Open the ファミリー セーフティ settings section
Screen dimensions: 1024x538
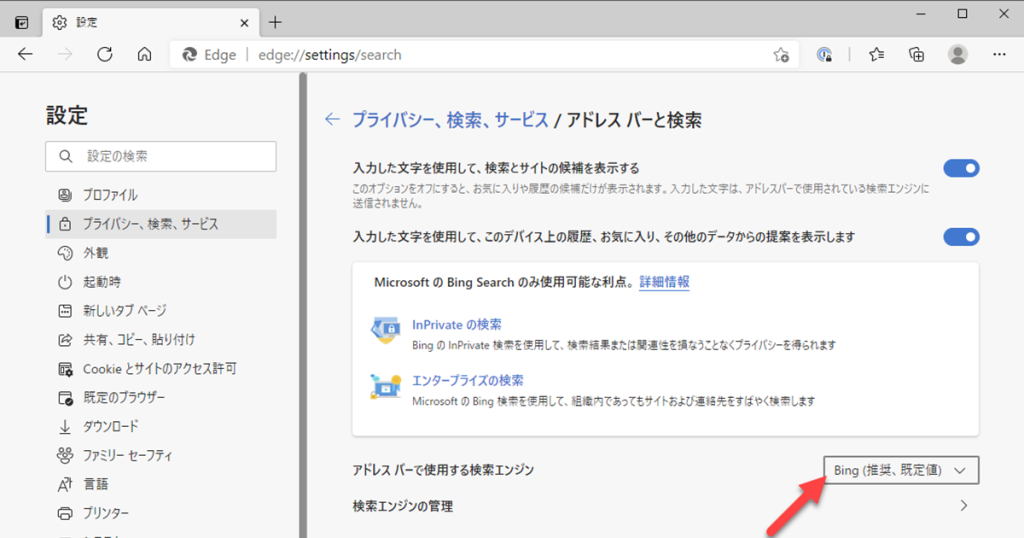click(161, 455)
